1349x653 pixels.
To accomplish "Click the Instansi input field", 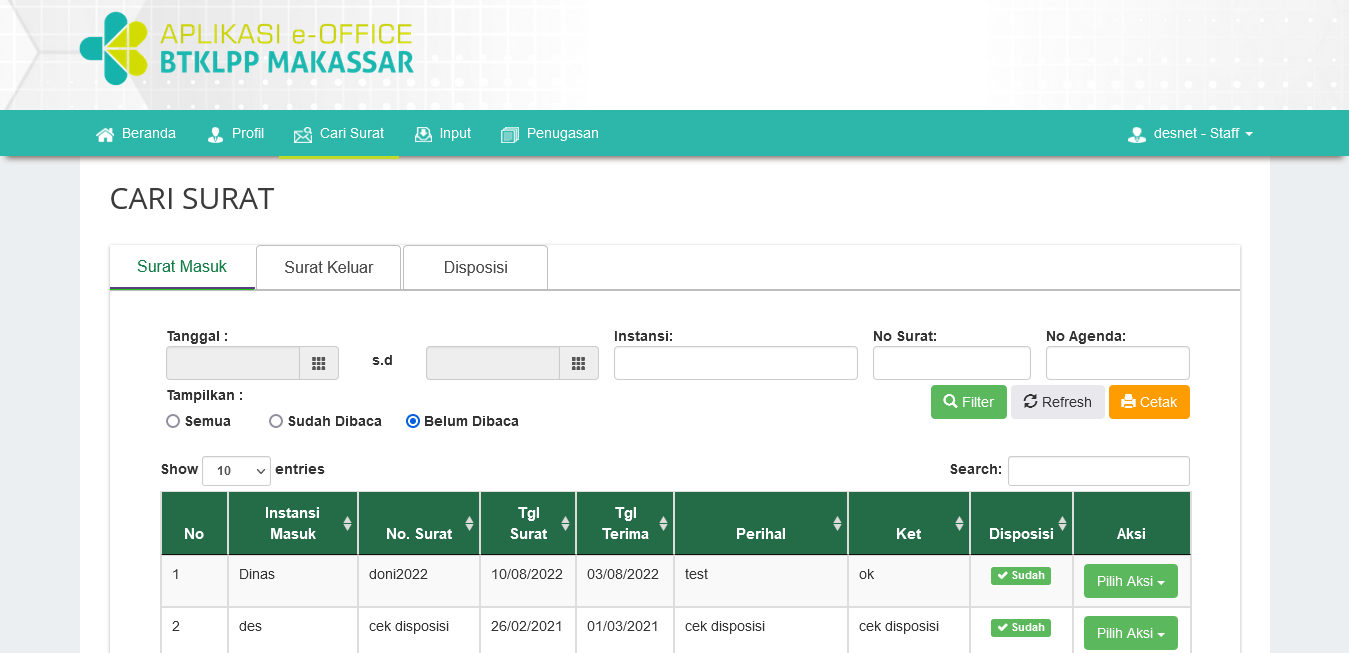I will (x=735, y=363).
